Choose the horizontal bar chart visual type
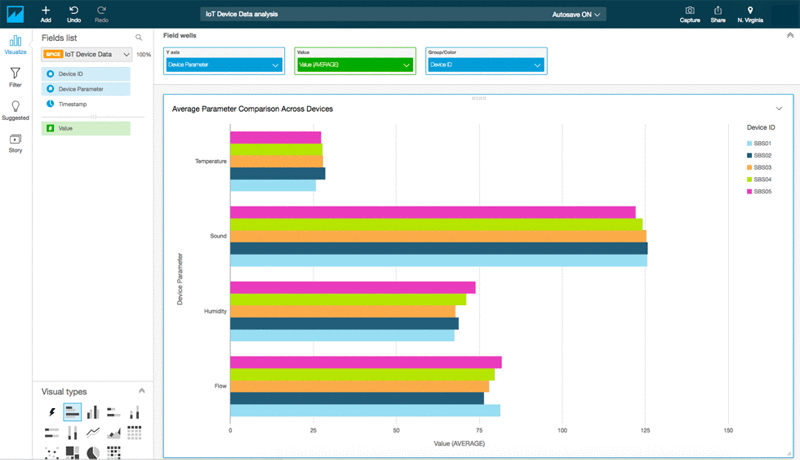The width and height of the screenshot is (800, 460). coord(72,412)
